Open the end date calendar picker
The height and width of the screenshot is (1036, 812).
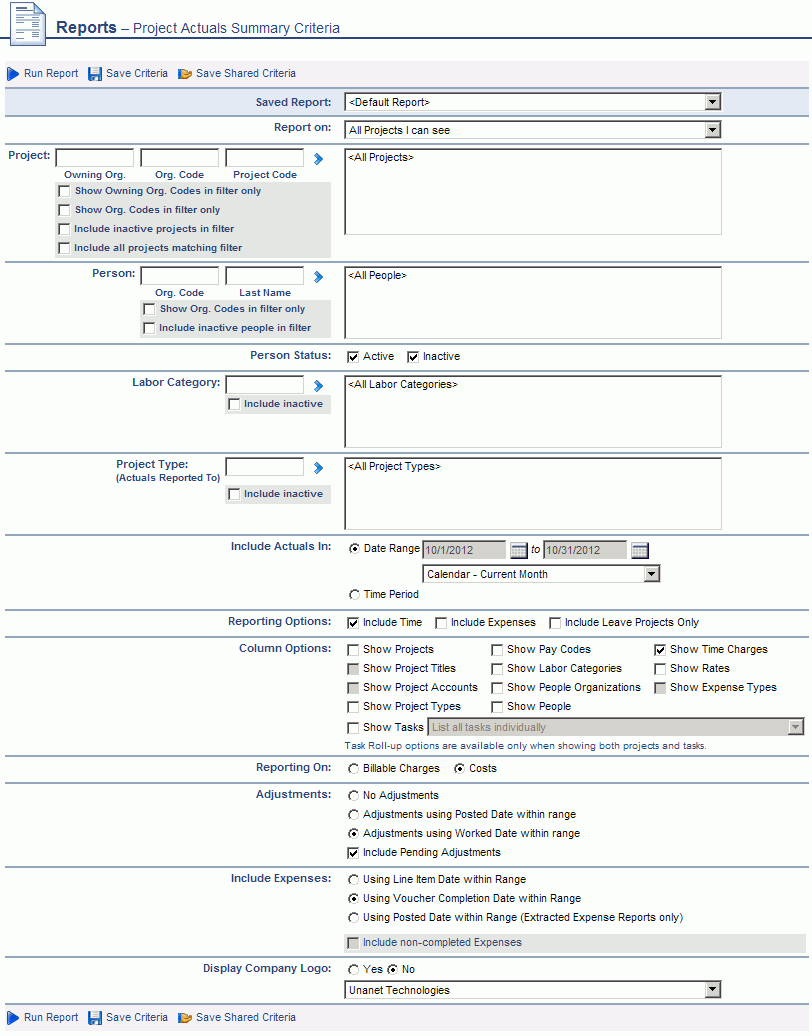coord(640,550)
